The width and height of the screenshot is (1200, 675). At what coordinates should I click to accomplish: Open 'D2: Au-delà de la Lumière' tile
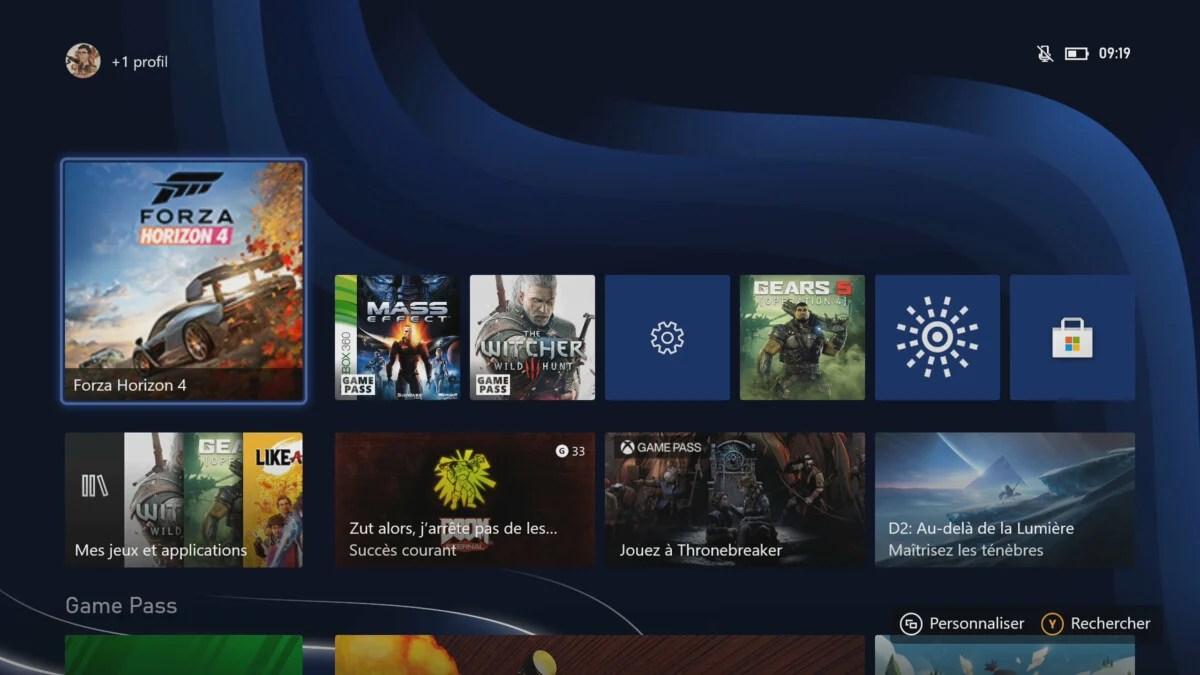tap(1005, 500)
